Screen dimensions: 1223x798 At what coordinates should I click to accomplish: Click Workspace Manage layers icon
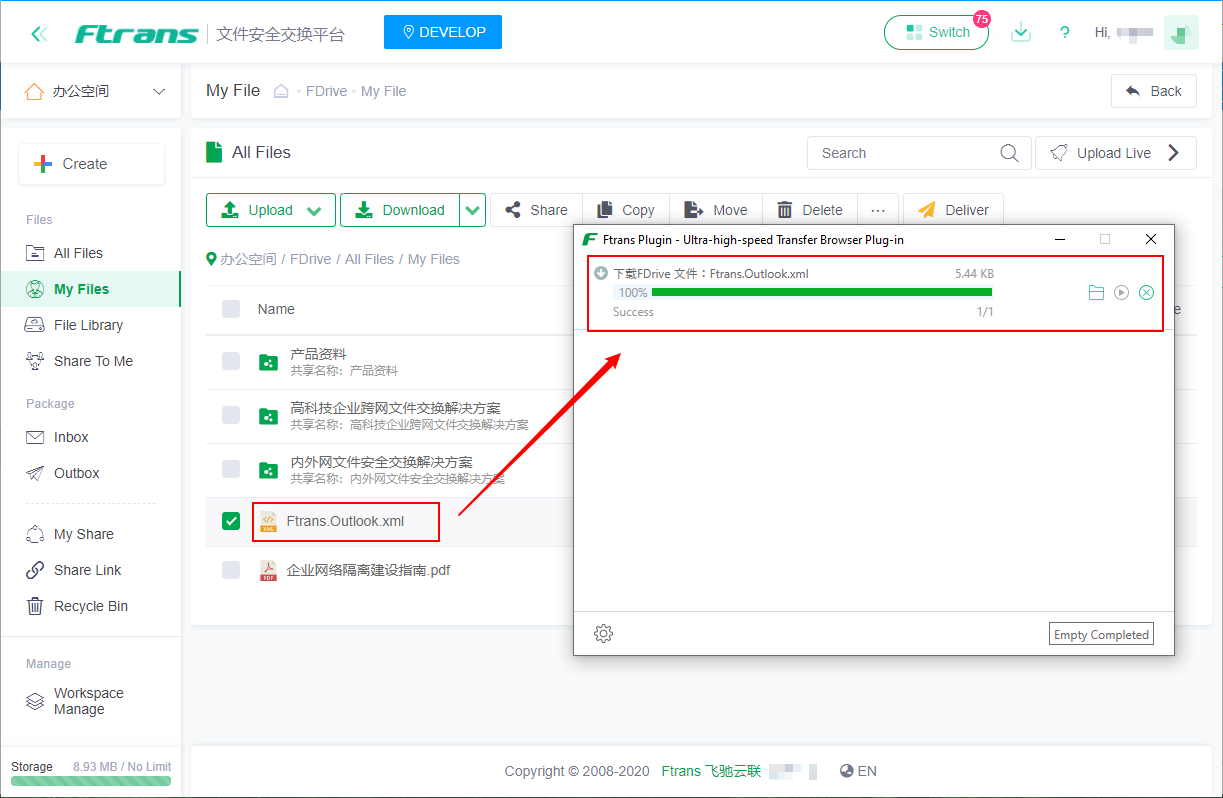[35, 701]
